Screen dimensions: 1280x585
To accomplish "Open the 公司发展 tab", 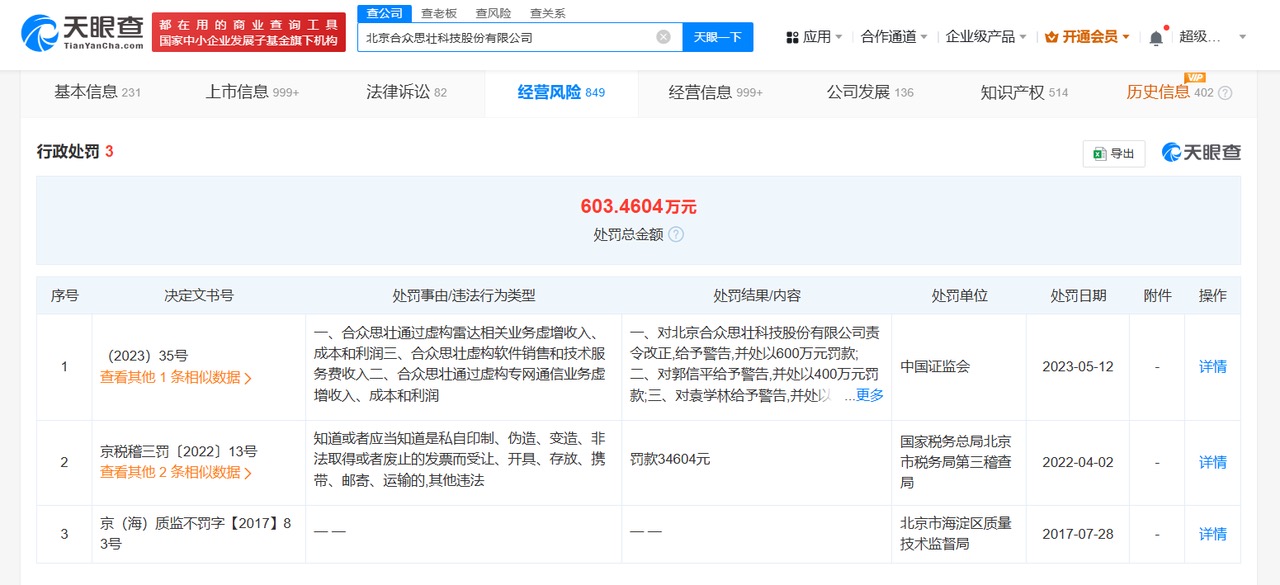I will [870, 92].
